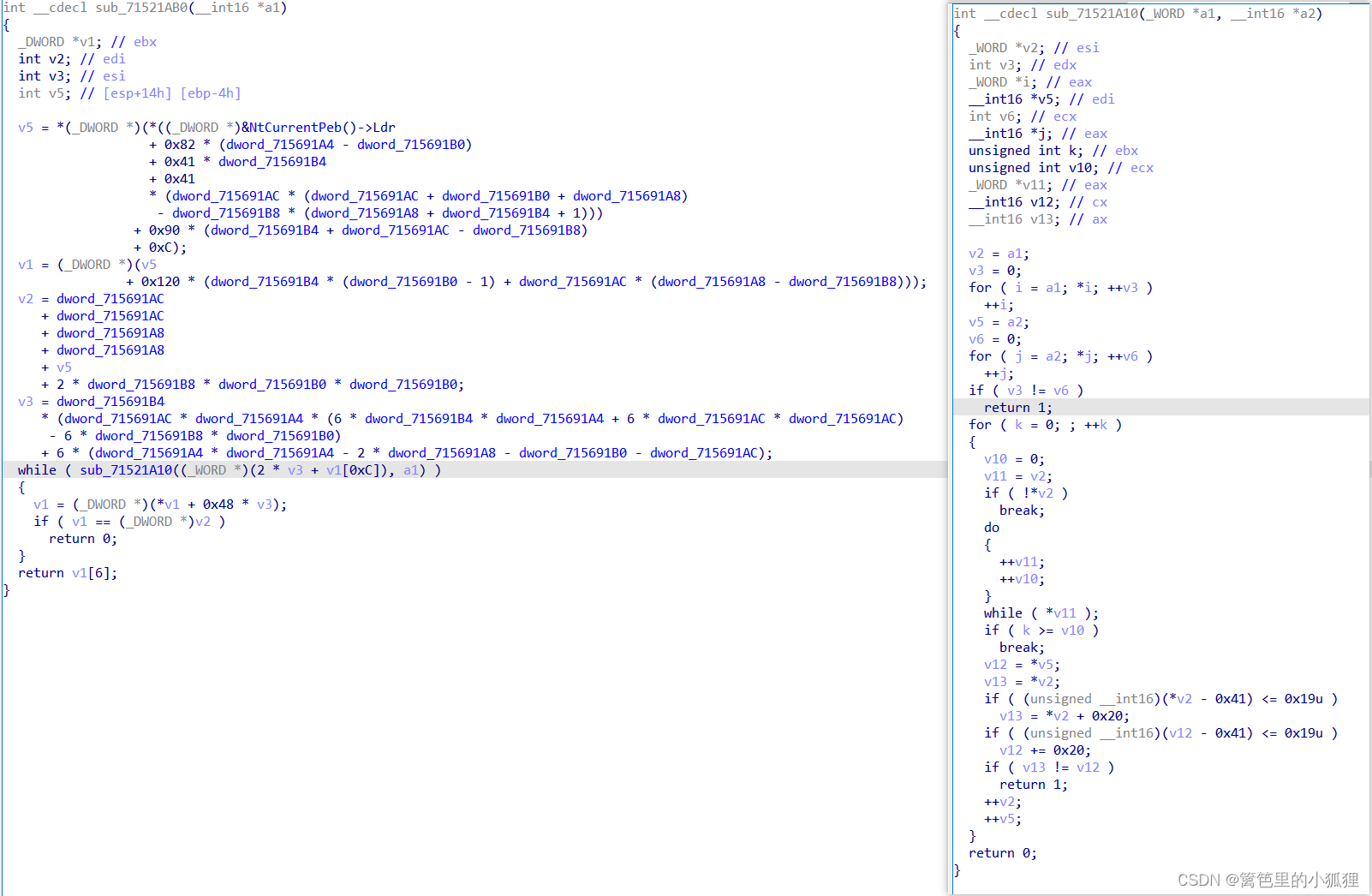Click the 'return v1[6];' statement
The image size is (1372, 896).
tap(68, 573)
